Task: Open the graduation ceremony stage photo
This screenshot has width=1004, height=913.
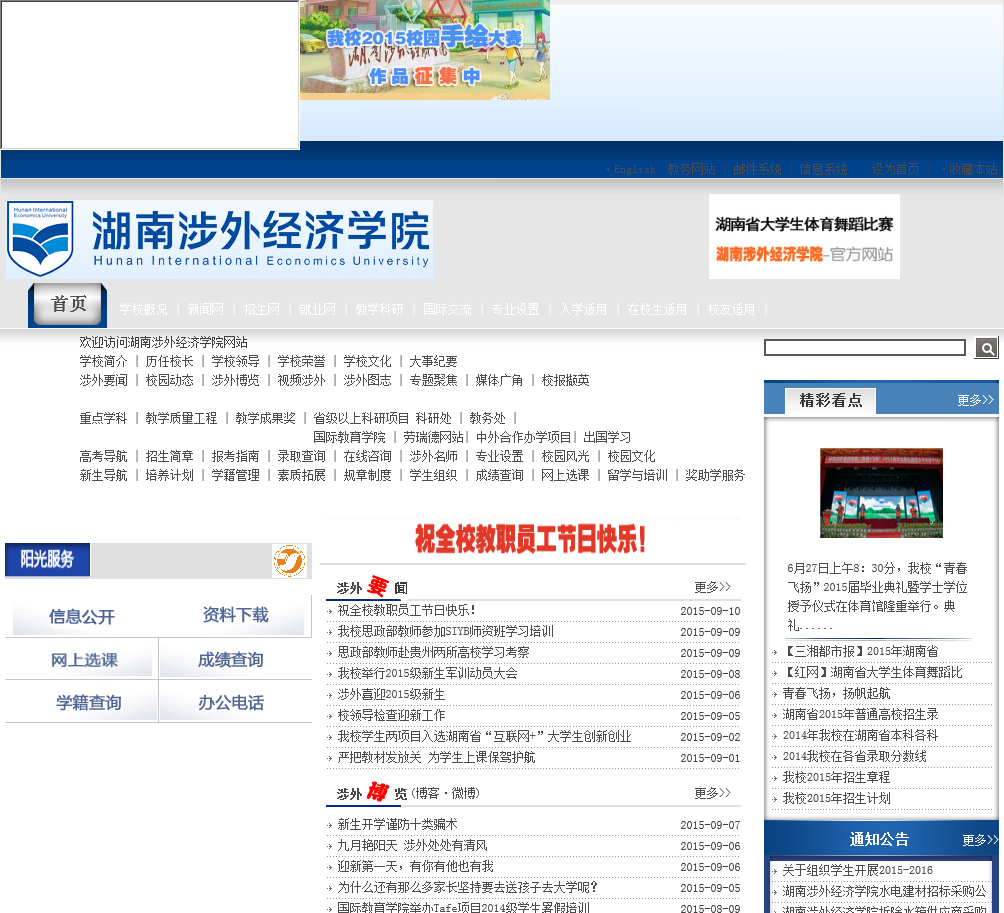Action: pos(881,493)
